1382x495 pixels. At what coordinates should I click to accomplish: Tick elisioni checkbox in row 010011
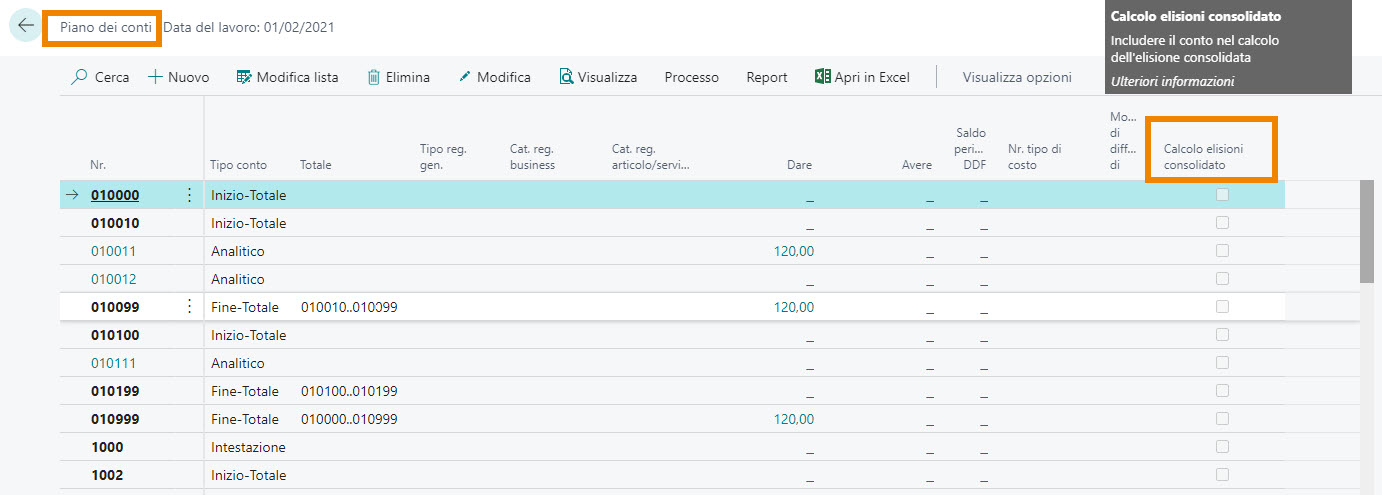(x=1222, y=251)
